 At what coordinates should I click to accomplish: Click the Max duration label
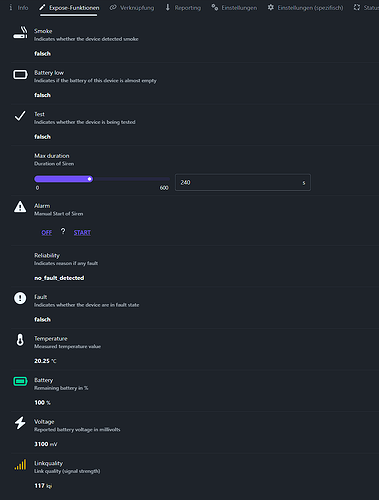coord(52,156)
